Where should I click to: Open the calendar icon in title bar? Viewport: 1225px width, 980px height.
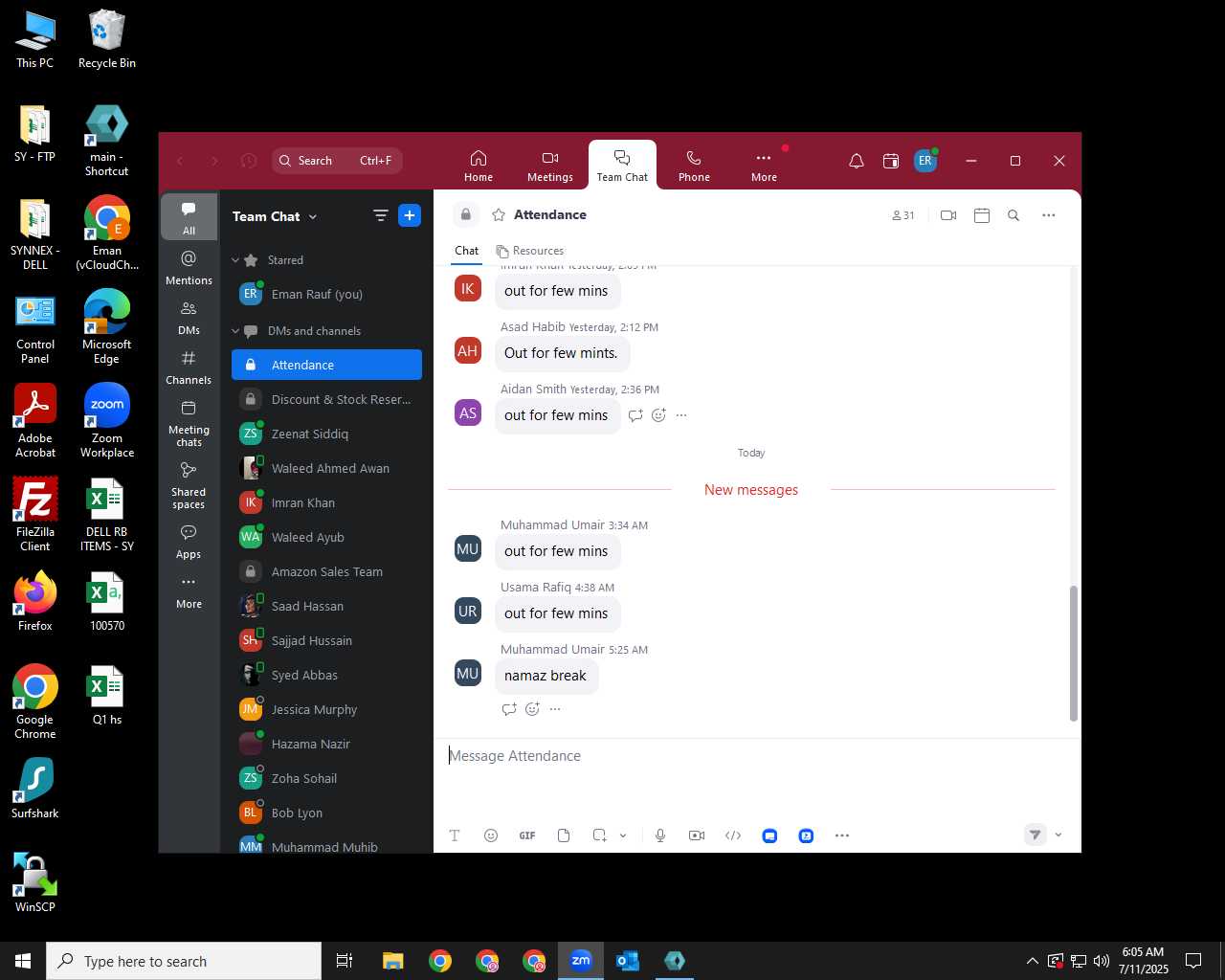pos(891,161)
